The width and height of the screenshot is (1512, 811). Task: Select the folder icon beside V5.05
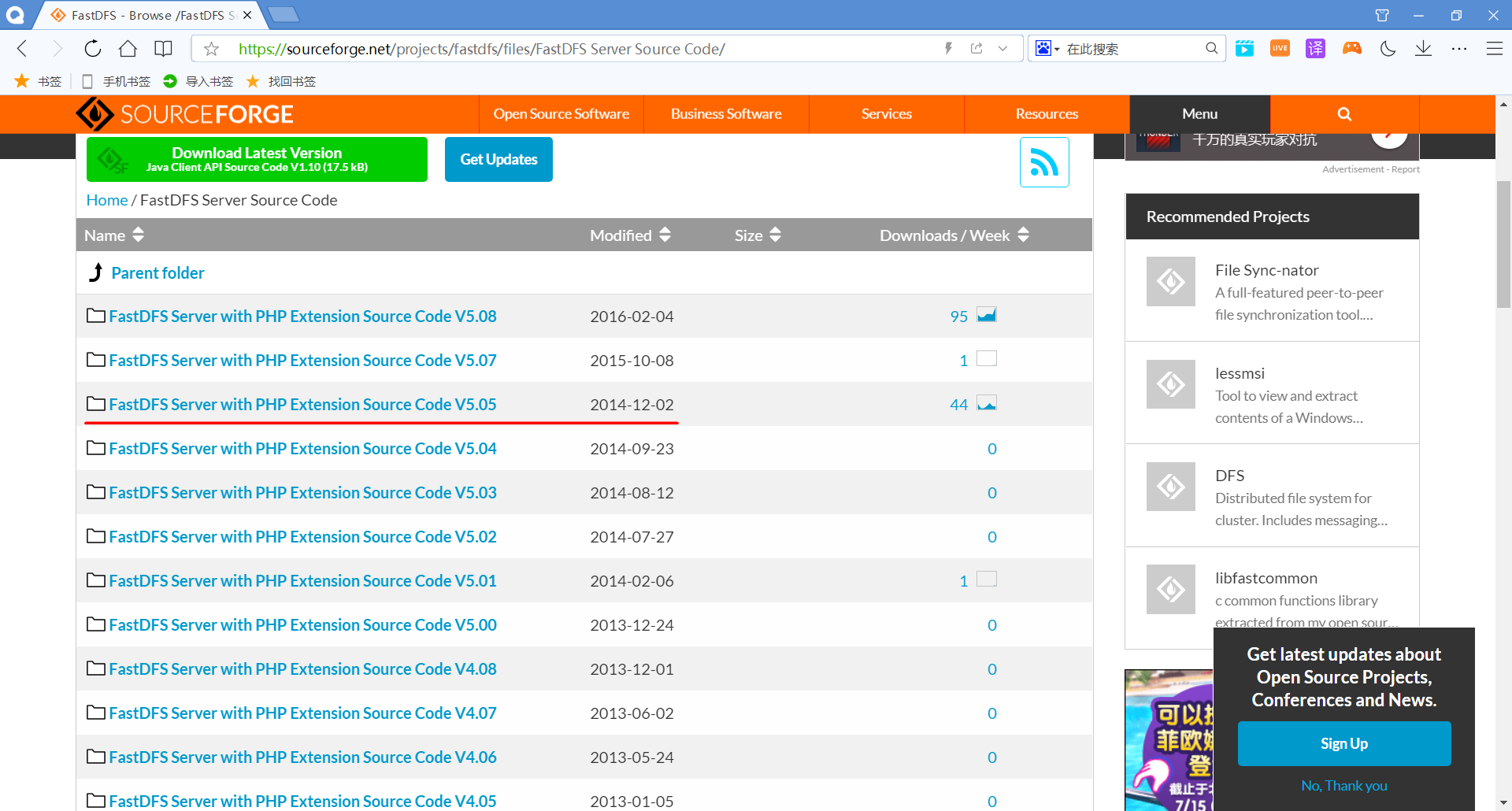point(94,404)
